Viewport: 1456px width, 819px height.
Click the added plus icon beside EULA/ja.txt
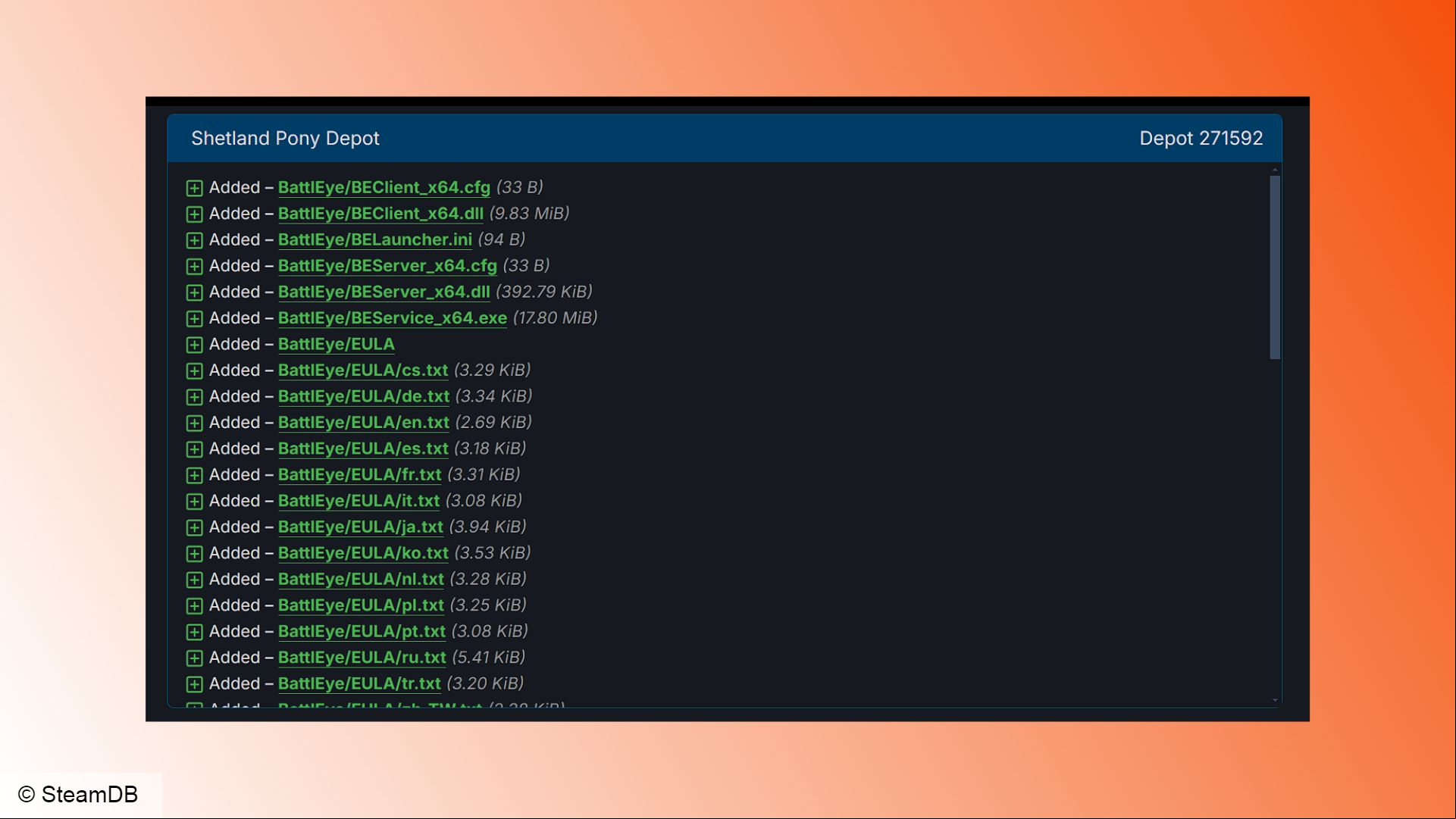[x=194, y=528]
